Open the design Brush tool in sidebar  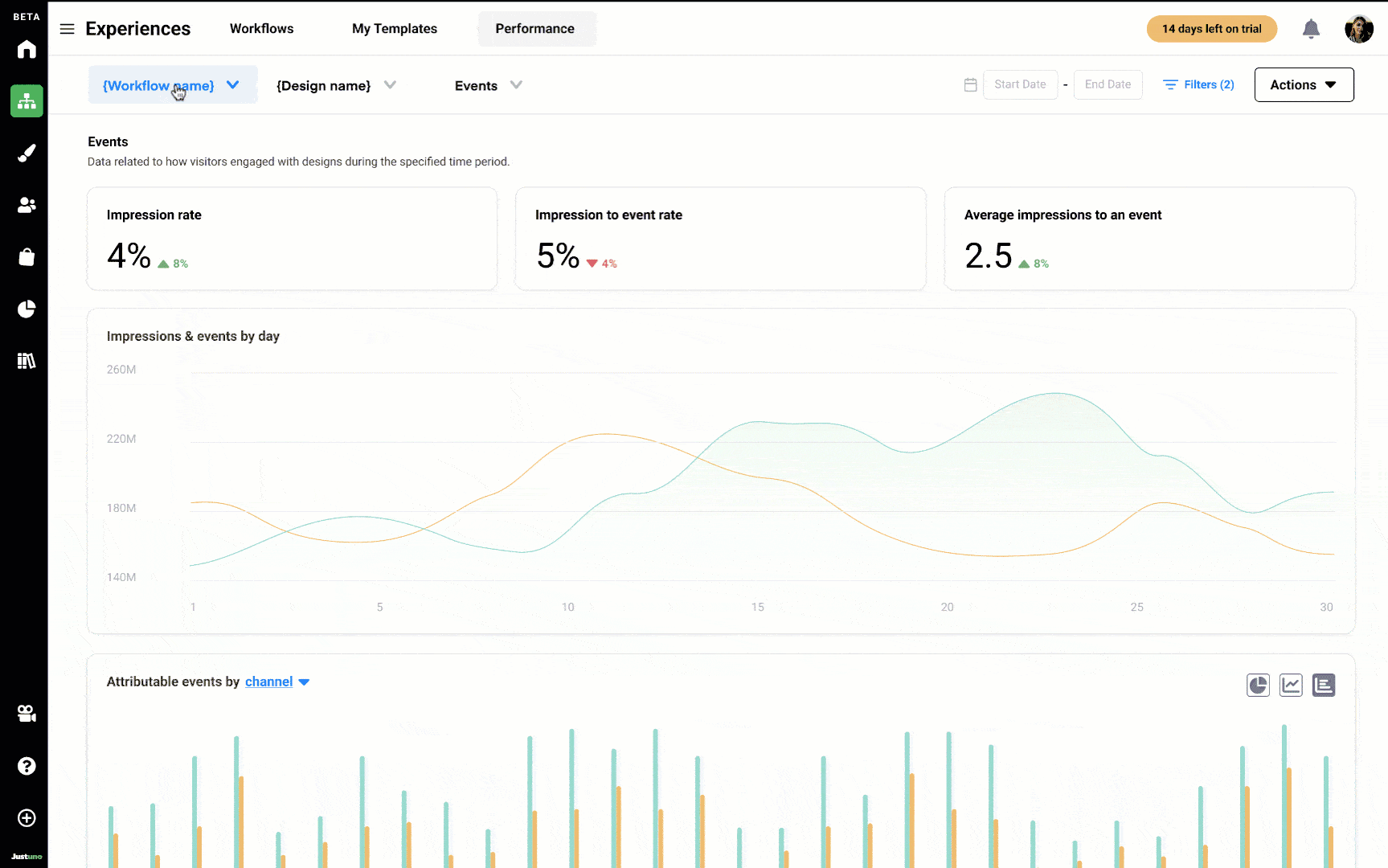27,153
